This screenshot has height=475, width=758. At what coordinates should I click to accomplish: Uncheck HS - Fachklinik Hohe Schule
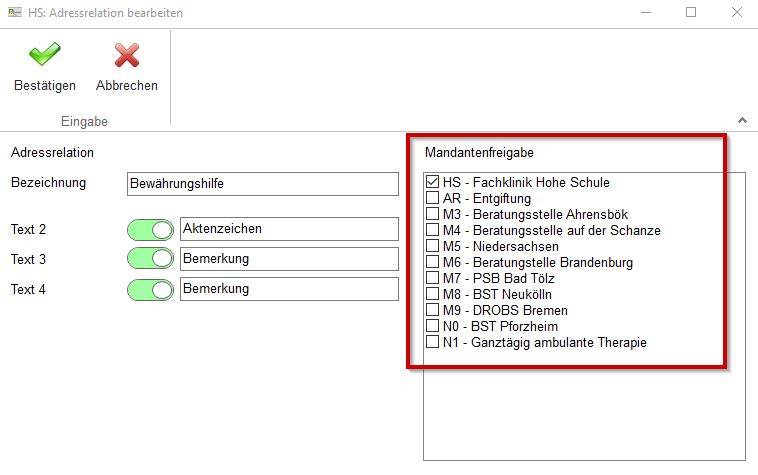[432, 183]
